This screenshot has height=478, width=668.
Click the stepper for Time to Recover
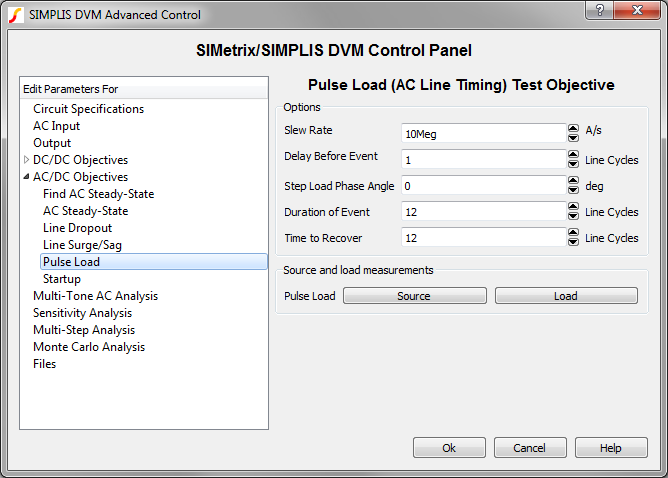click(x=573, y=238)
